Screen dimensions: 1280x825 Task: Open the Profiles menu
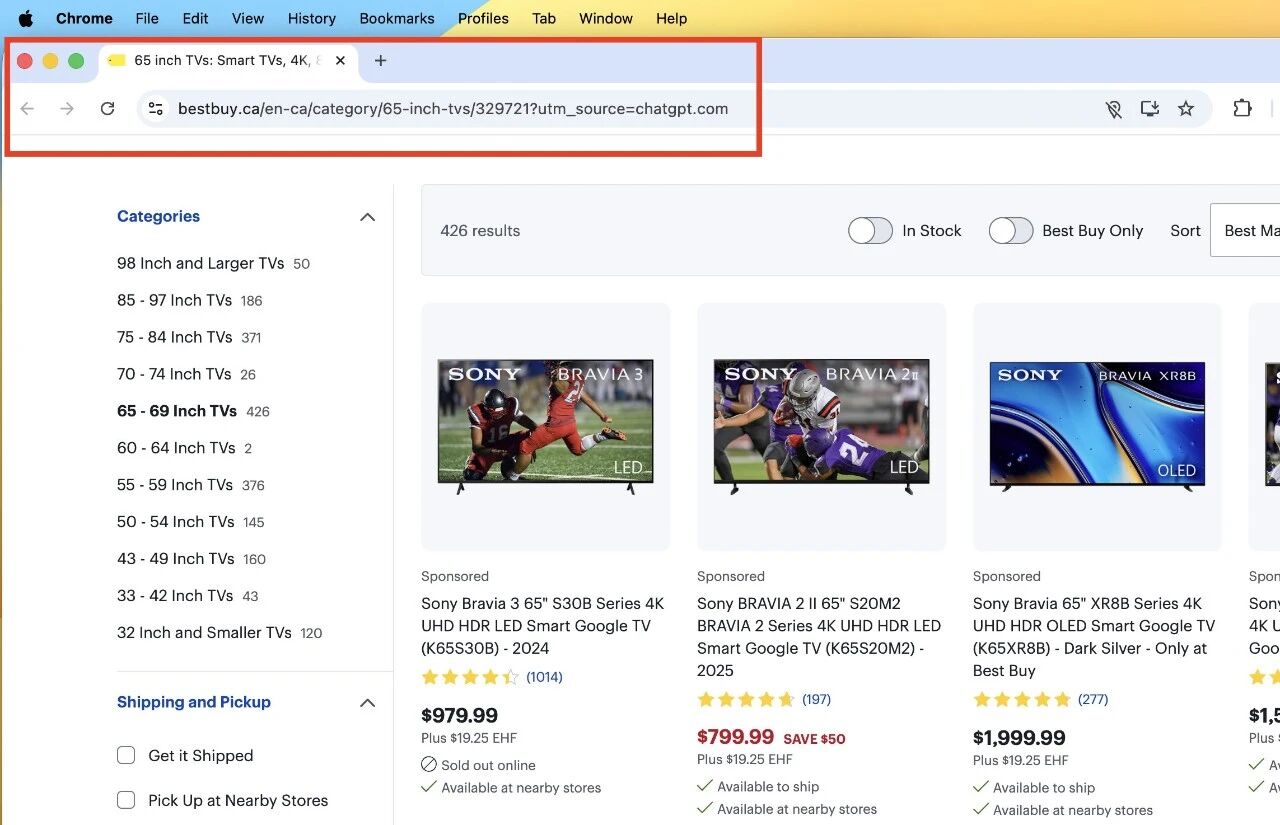tap(483, 18)
